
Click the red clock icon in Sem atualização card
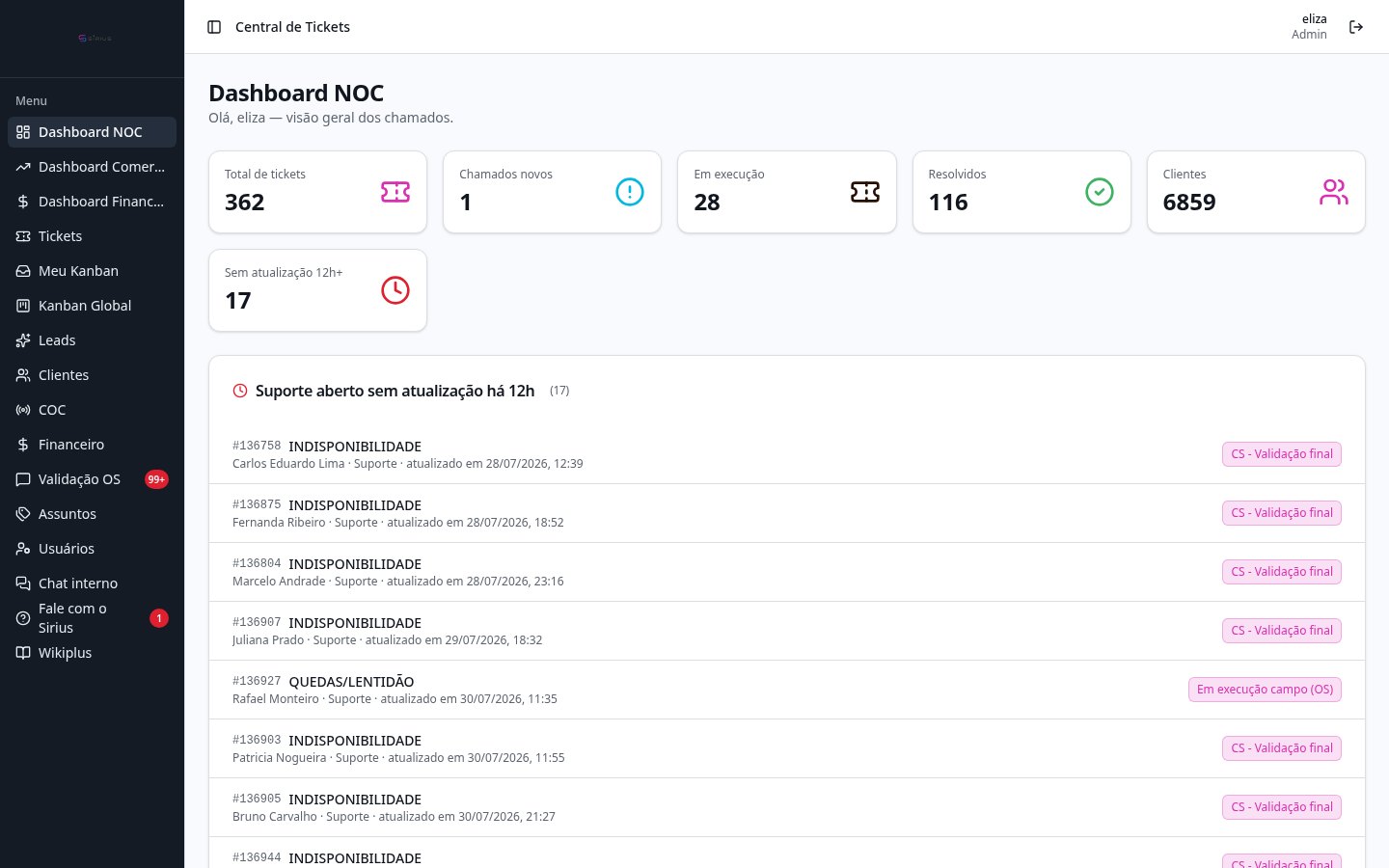pos(395,290)
